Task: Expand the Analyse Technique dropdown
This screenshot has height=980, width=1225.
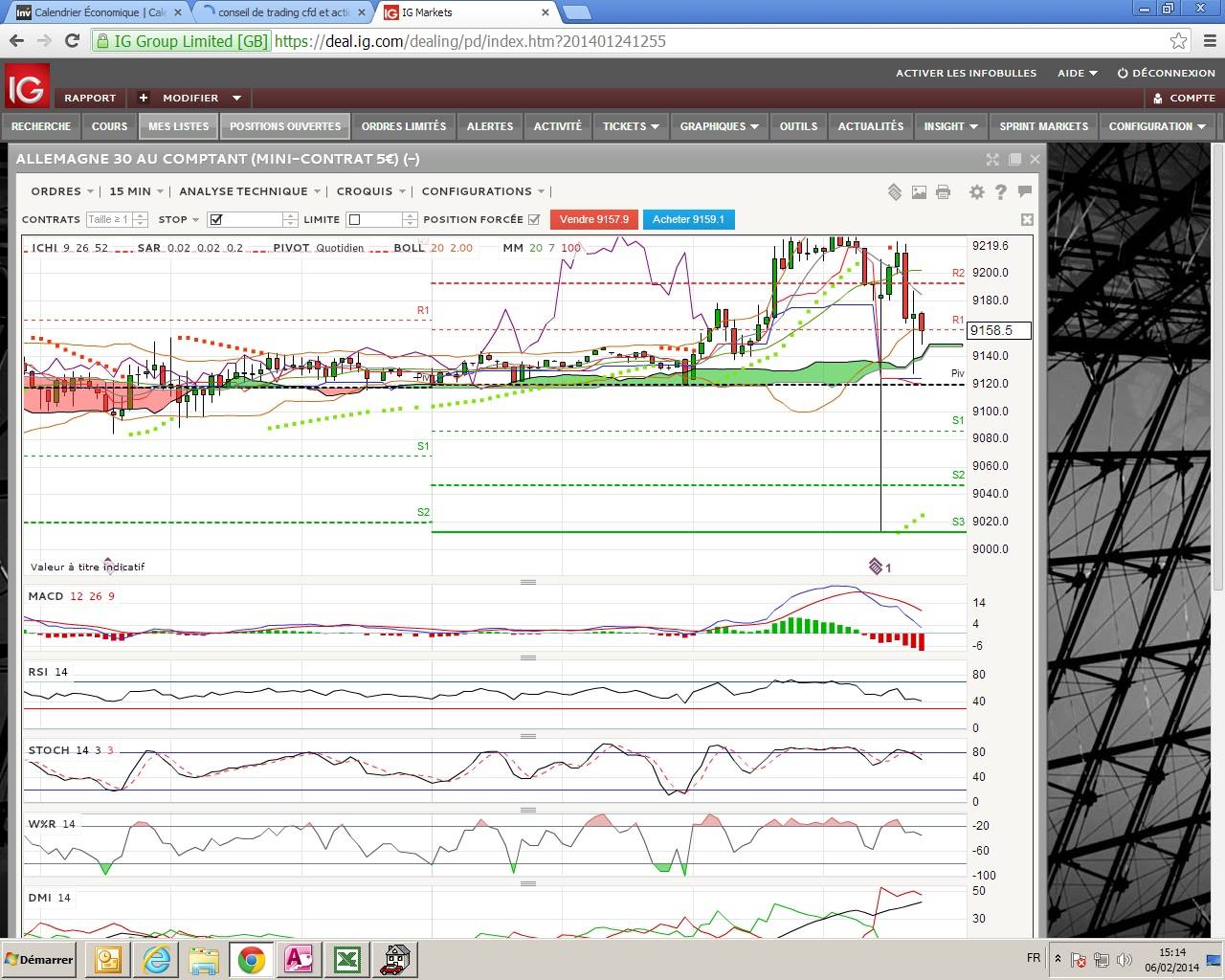Action: click(249, 191)
